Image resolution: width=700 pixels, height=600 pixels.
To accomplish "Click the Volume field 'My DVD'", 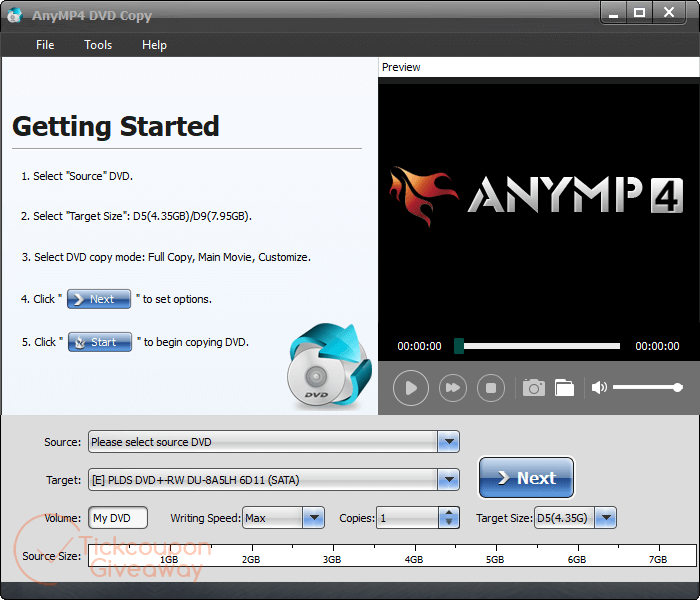I will pyautogui.click(x=118, y=518).
